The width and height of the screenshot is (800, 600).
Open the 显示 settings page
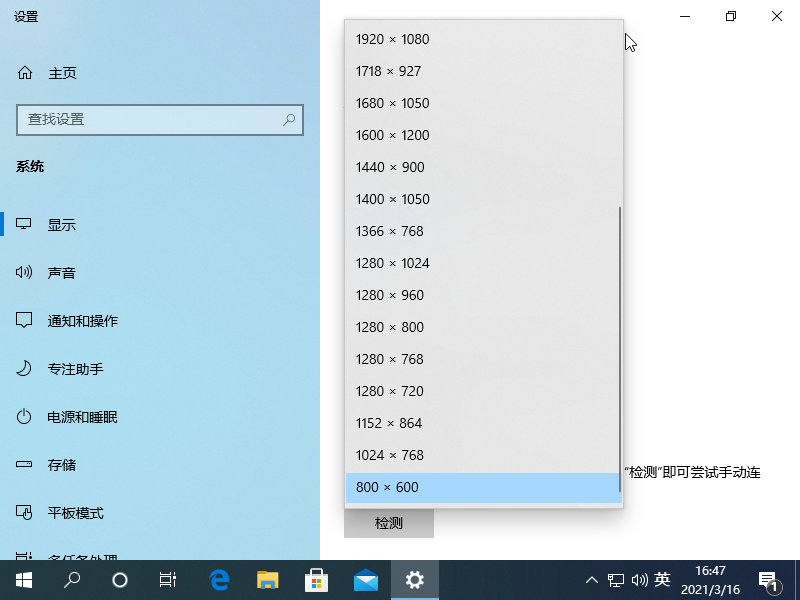point(61,224)
